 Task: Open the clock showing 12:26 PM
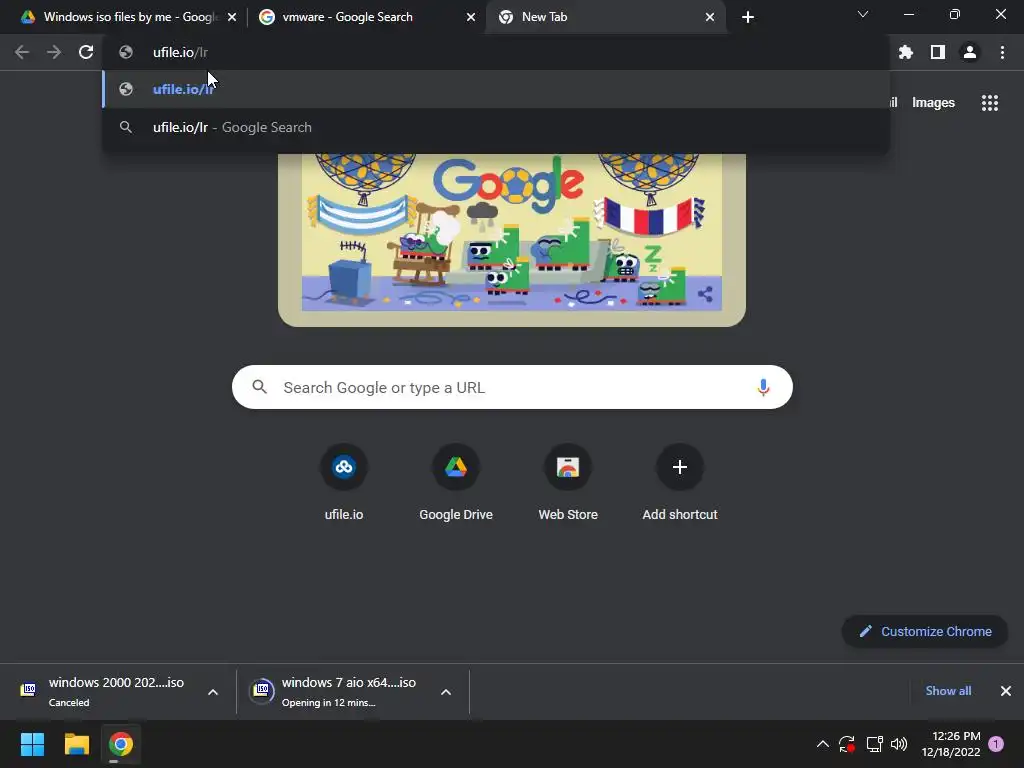pyautogui.click(x=951, y=744)
